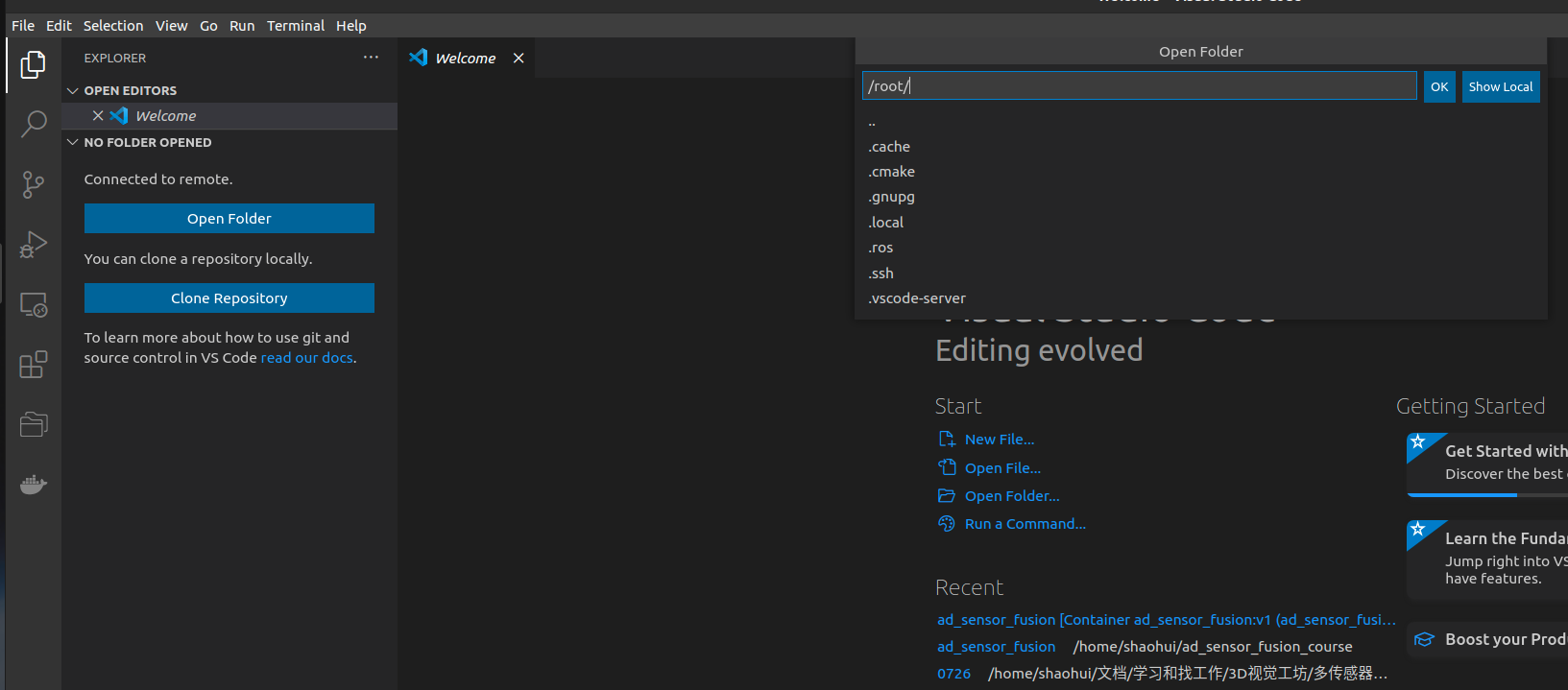The height and width of the screenshot is (690, 1568).
Task: Open the Go menu
Action: (x=208, y=26)
